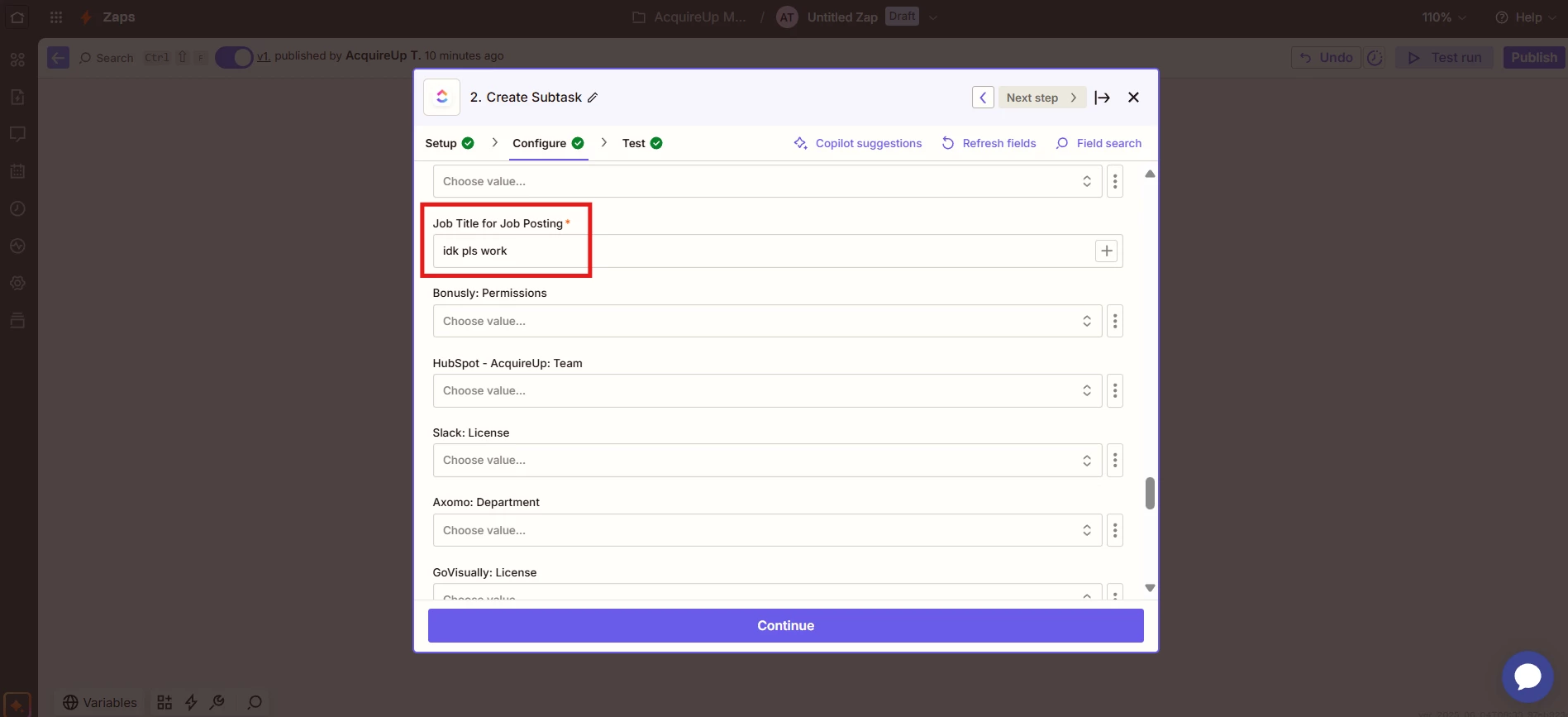Open the apps grid launcher icon
The image size is (1568, 717).
pyautogui.click(x=56, y=17)
